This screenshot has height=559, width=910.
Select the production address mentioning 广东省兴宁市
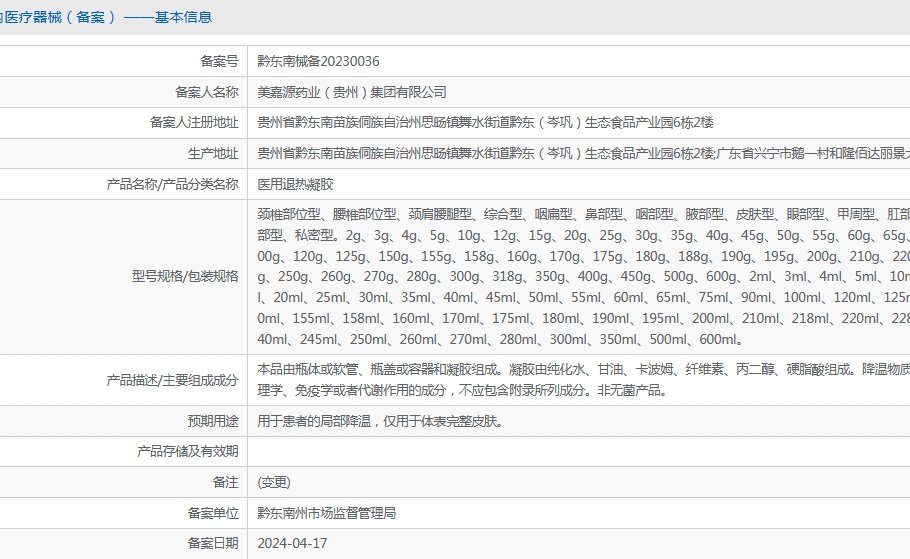tap(583, 153)
